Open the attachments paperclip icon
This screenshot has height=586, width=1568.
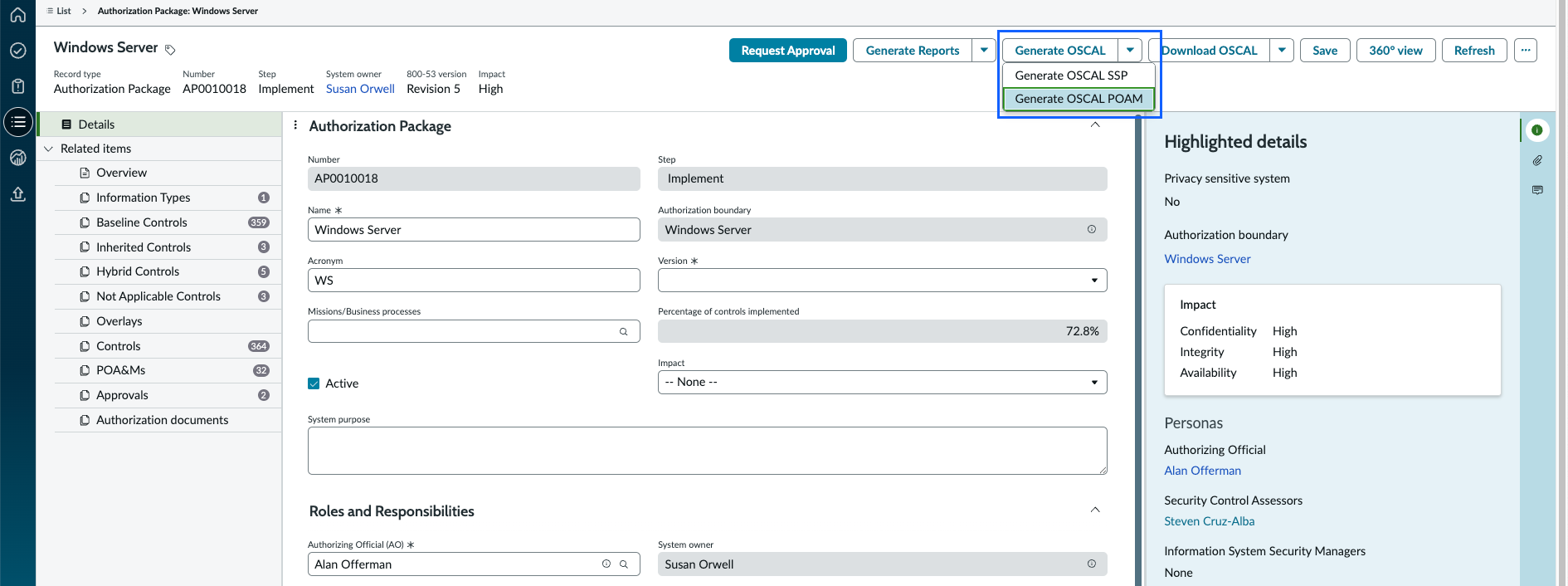click(x=1537, y=160)
